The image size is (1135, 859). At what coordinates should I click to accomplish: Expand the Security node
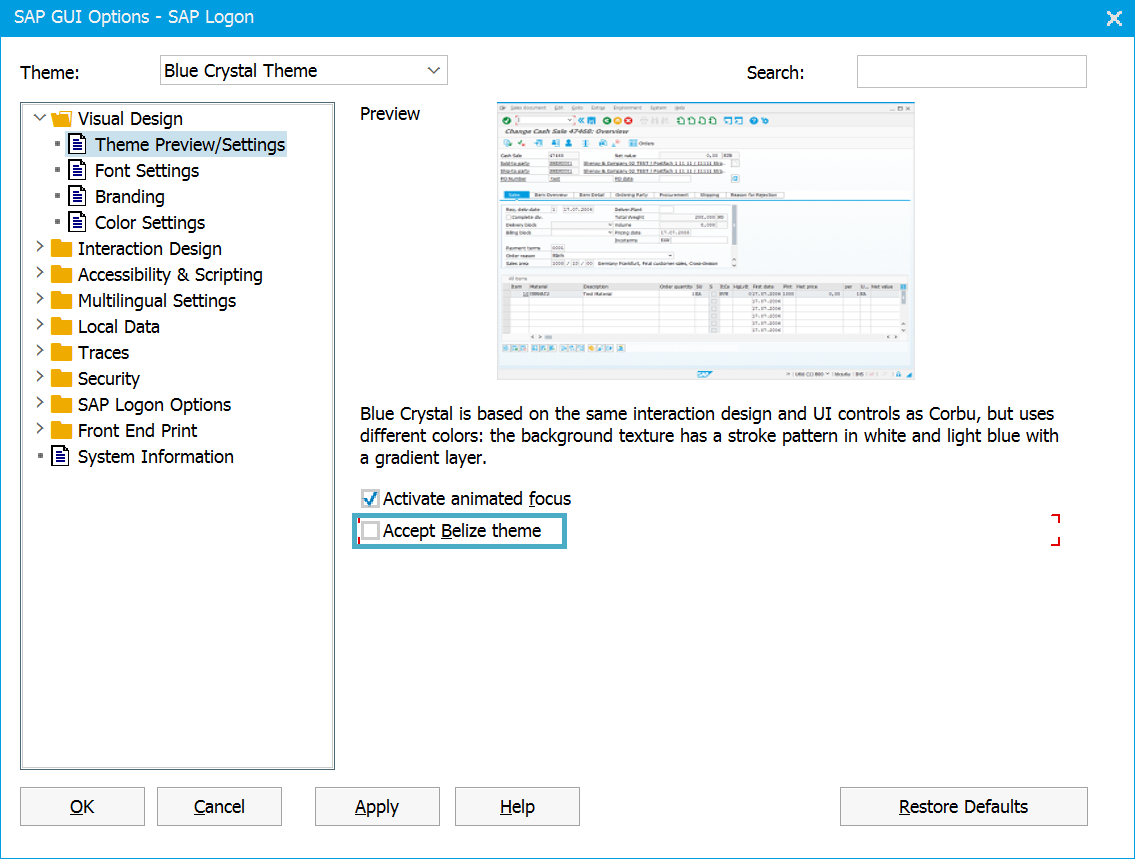coord(40,377)
